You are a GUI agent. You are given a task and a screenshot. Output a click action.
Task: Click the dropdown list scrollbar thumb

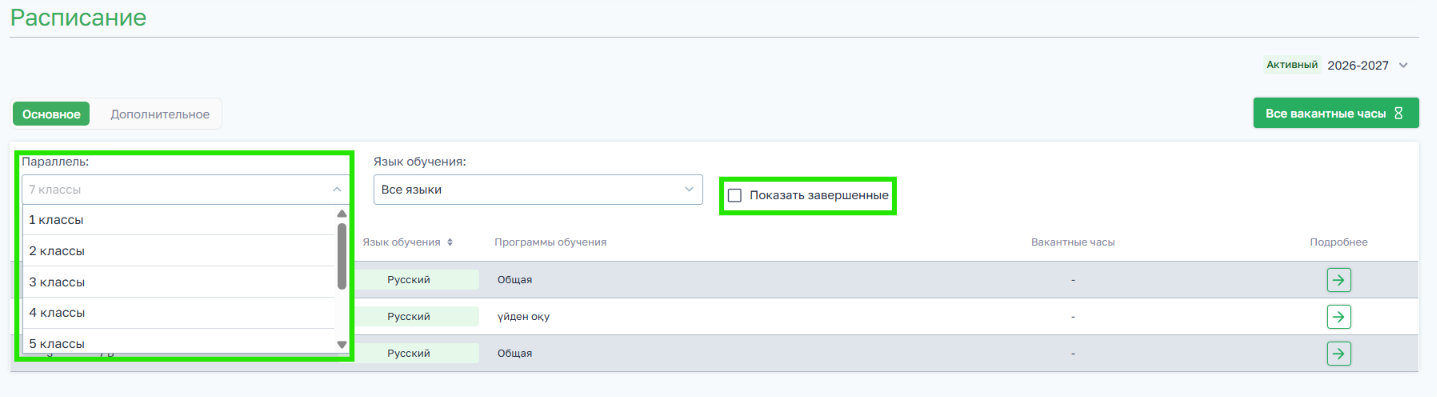point(342,256)
